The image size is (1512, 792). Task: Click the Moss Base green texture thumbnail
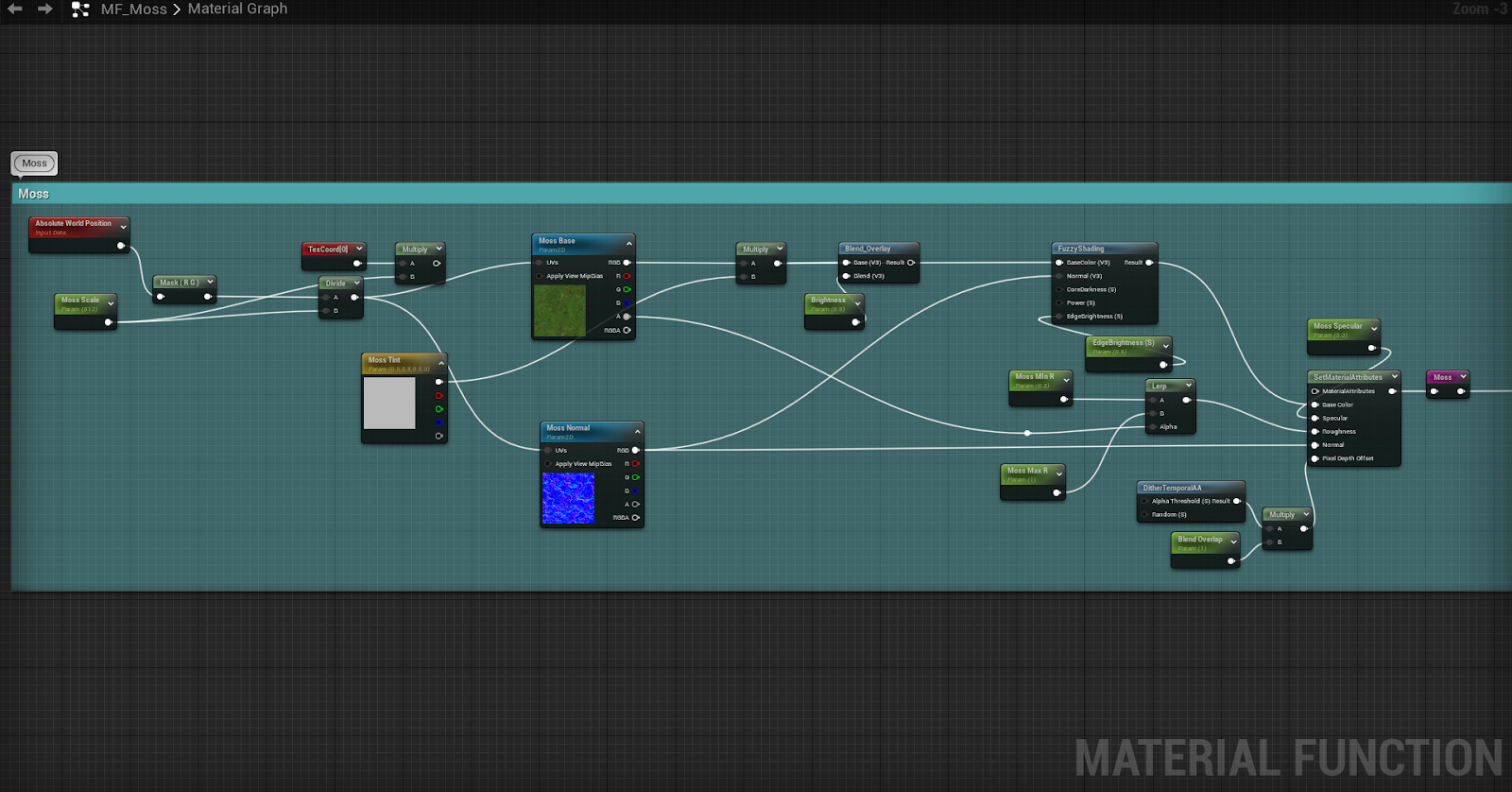point(559,310)
